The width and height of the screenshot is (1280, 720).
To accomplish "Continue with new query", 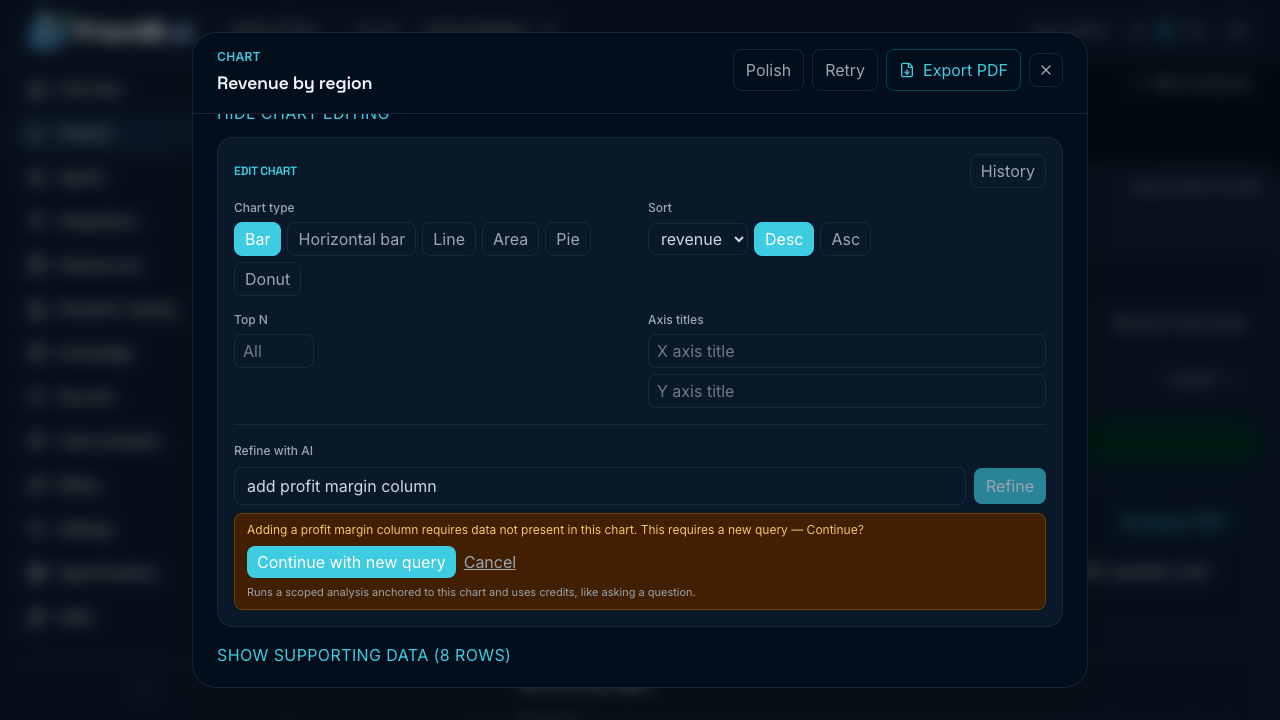I will pyautogui.click(x=351, y=562).
